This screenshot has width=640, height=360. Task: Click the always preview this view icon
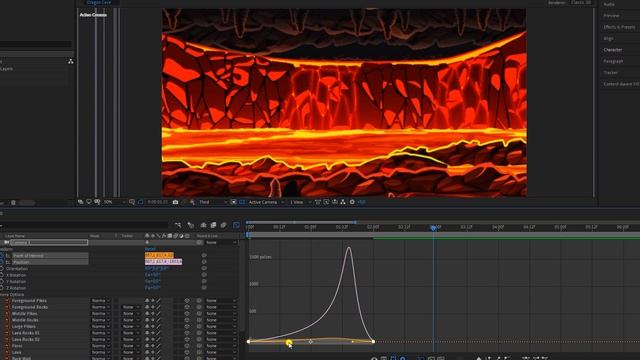tap(80, 202)
